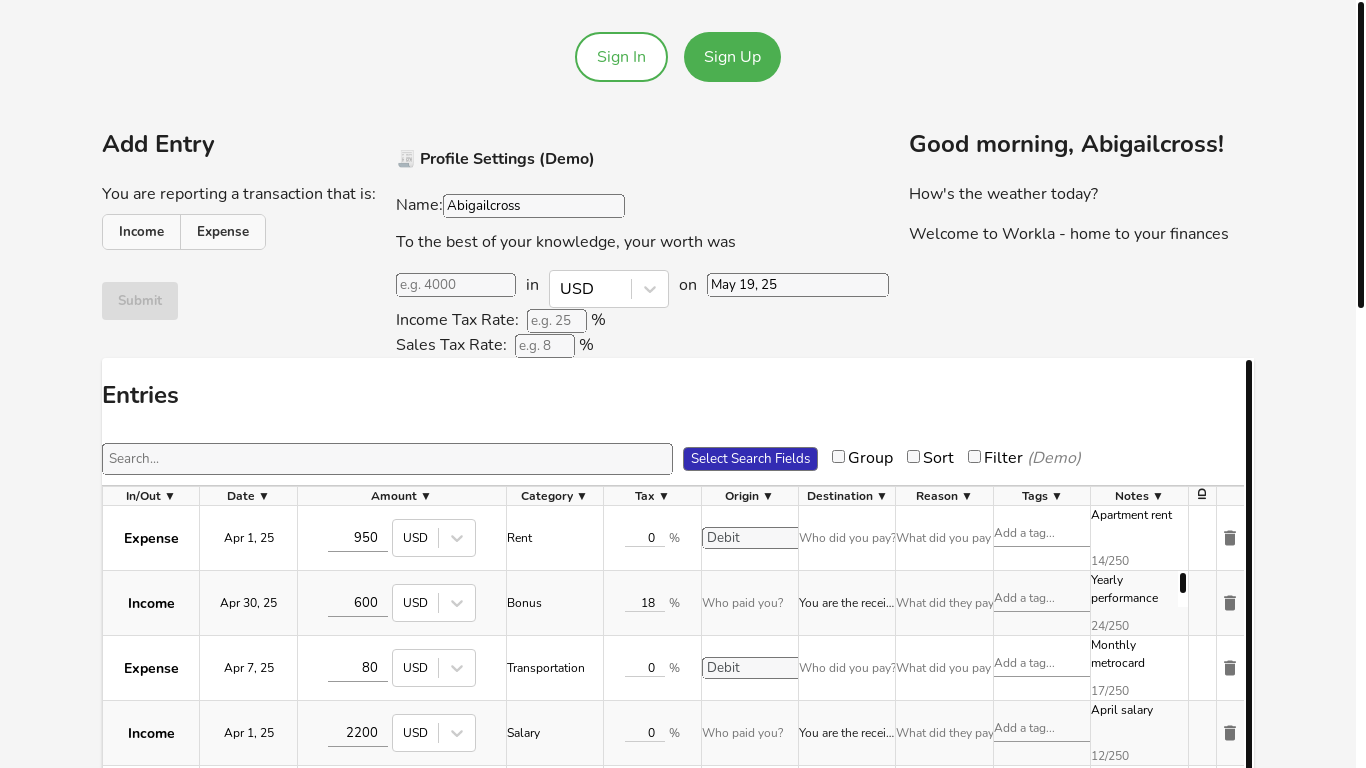Delete the Transportation expense entry
The image size is (1366, 768).
(1230, 668)
